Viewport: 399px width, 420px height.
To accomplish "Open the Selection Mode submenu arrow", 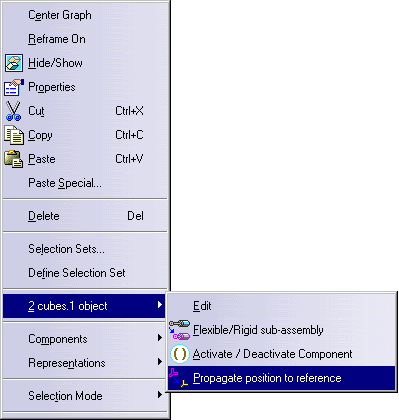I will (x=160, y=395).
